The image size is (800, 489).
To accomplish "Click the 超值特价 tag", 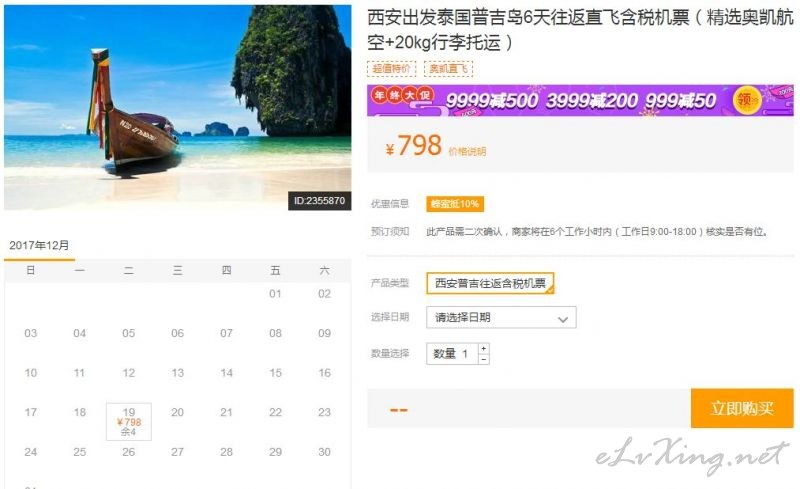I will tap(391, 68).
